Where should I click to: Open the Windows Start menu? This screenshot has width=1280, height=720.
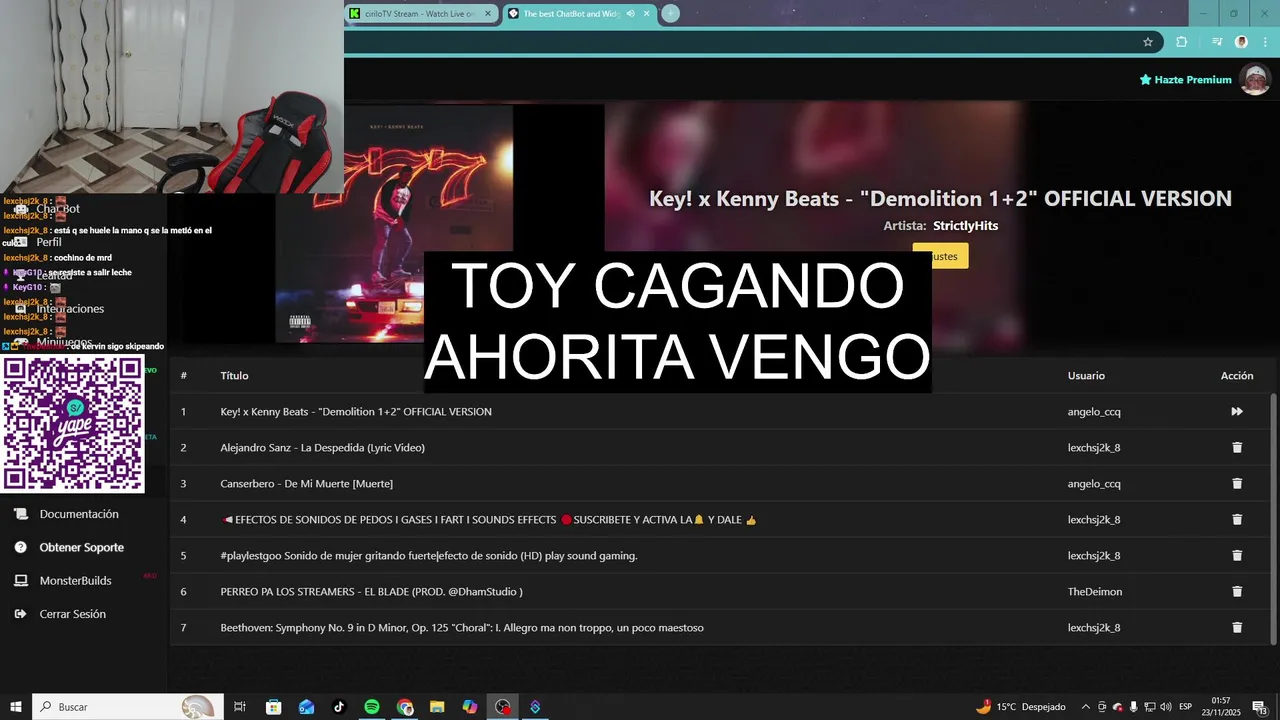pyautogui.click(x=15, y=707)
